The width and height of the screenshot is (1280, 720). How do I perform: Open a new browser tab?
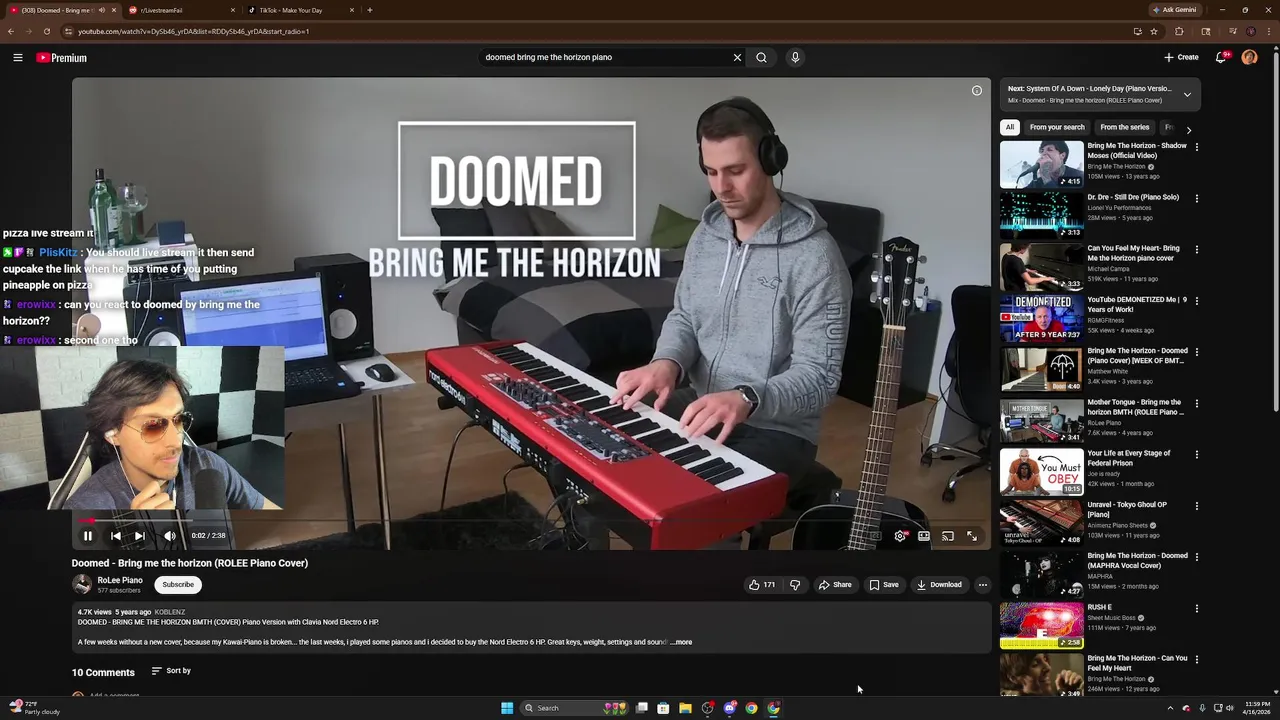point(370,10)
